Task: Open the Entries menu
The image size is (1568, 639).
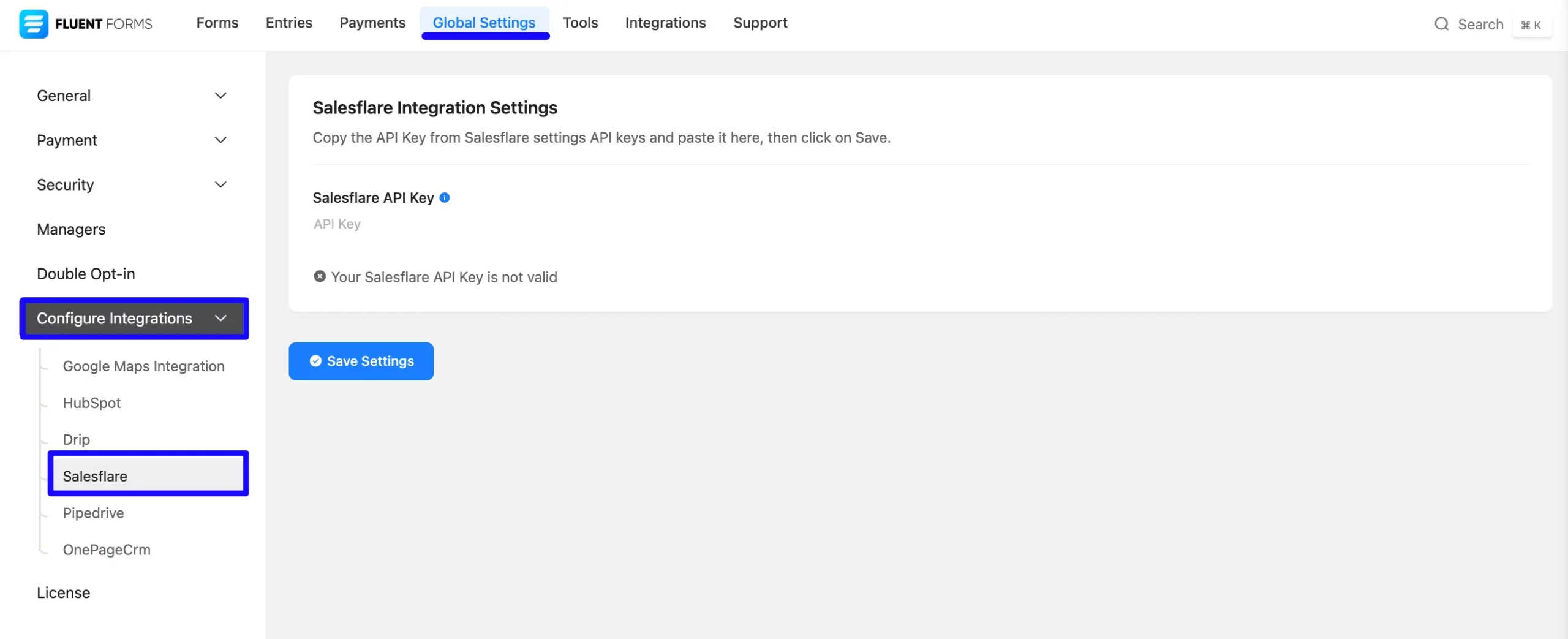Action: 289,23
